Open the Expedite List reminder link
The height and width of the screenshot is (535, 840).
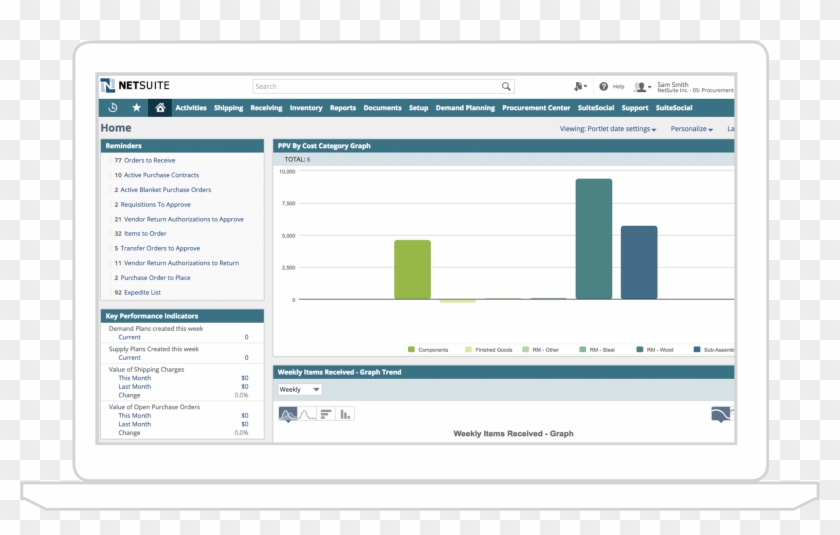(142, 293)
